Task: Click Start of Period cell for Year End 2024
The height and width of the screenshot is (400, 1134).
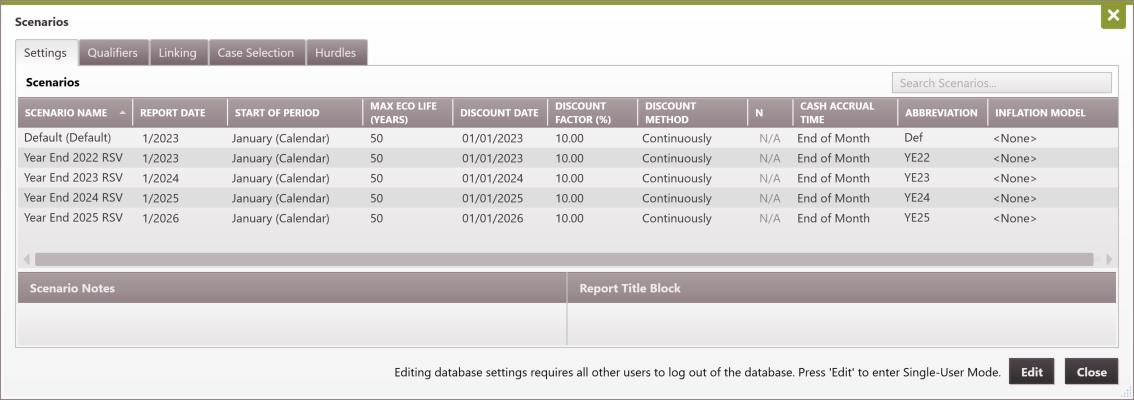Action: [x=281, y=198]
